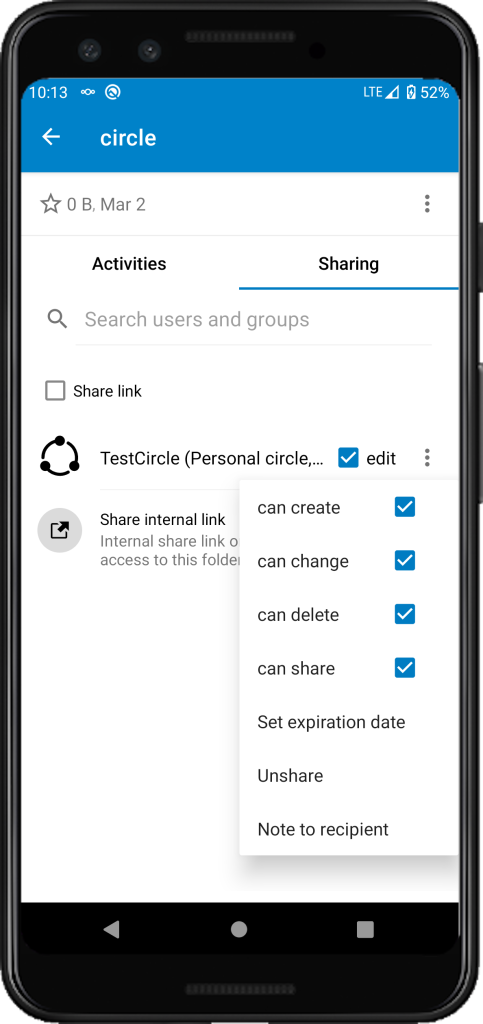The image size is (483, 1024).
Task: Tap the Android home navigation button
Action: [x=239, y=929]
